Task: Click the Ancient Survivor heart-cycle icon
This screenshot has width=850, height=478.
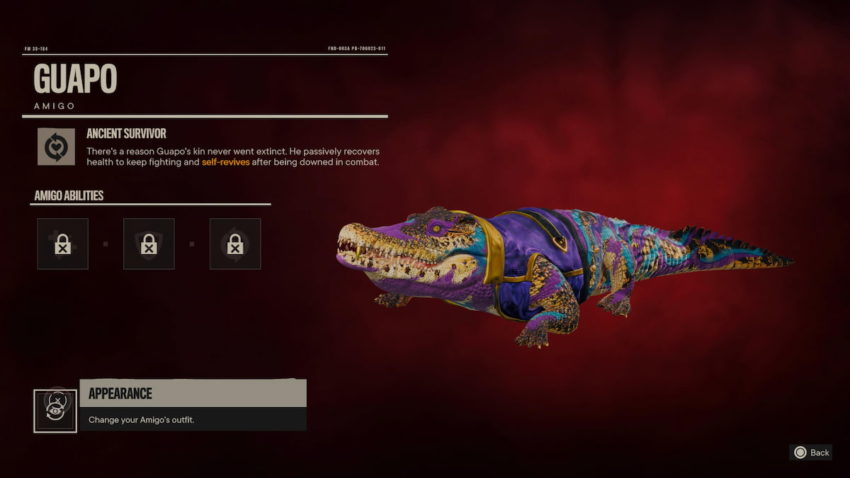Action: (56, 147)
